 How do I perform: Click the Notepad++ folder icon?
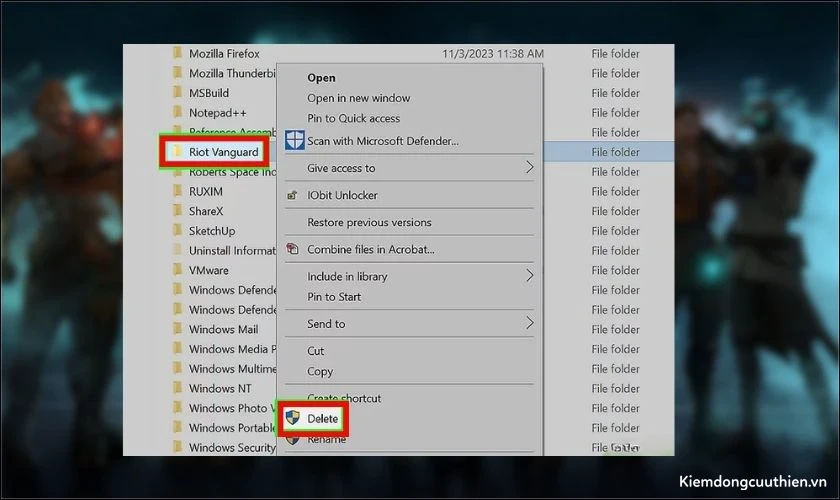tap(177, 112)
